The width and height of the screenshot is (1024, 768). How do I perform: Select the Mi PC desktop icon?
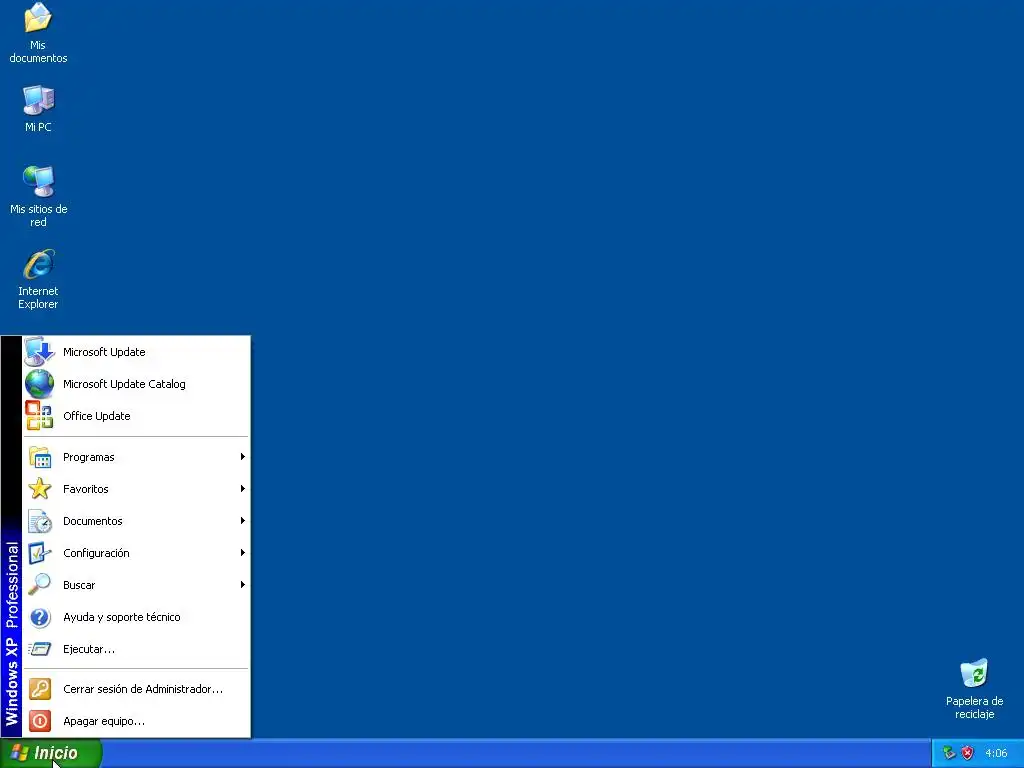38,109
